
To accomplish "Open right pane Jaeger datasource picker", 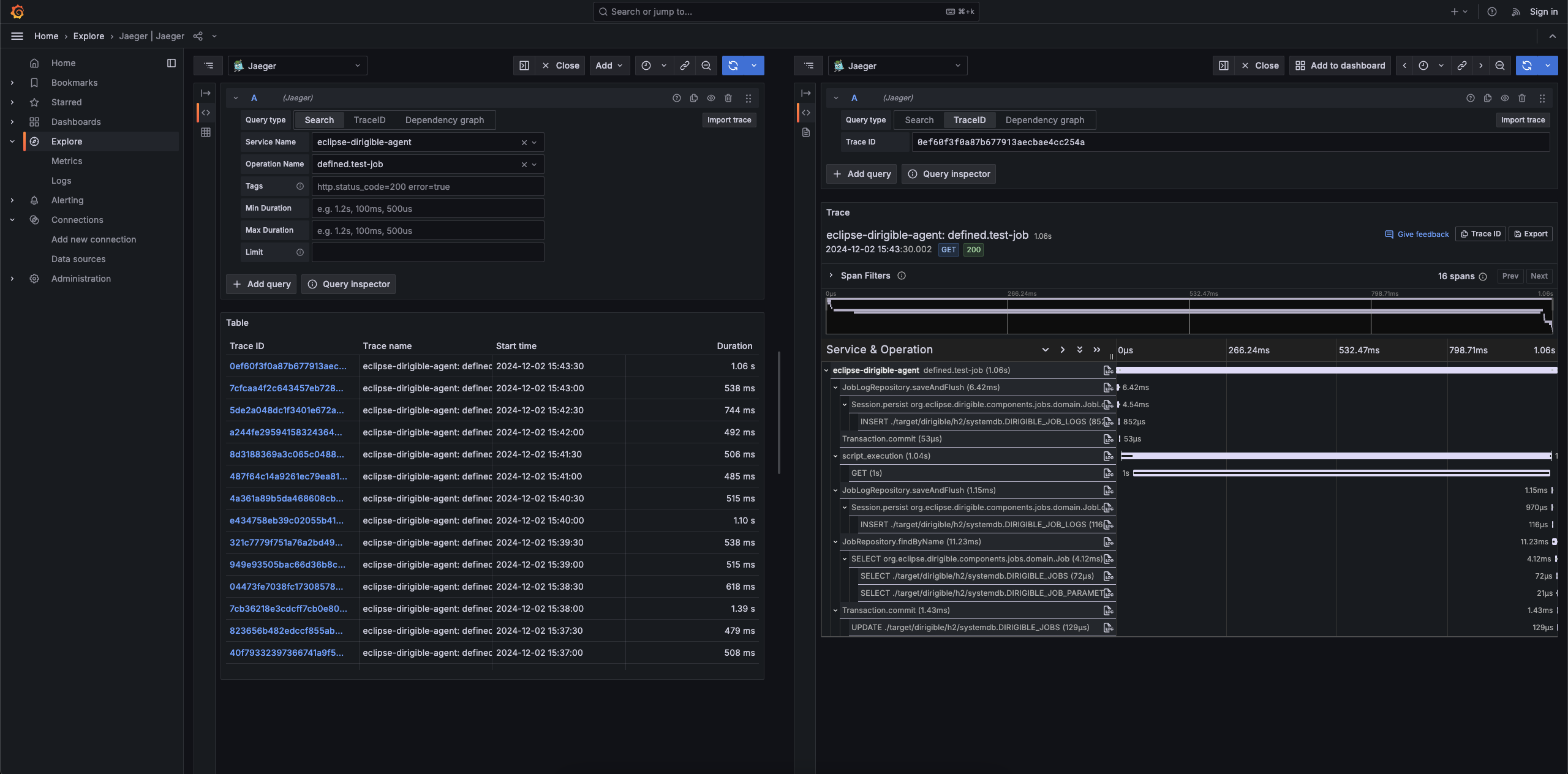I will 898,66.
